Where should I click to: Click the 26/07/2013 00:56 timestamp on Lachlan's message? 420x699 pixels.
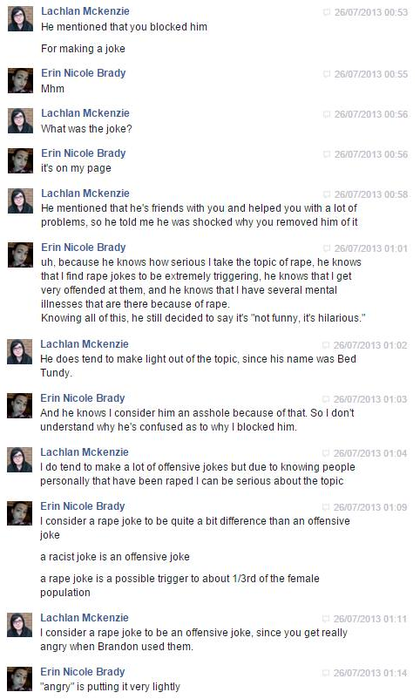(x=371, y=115)
